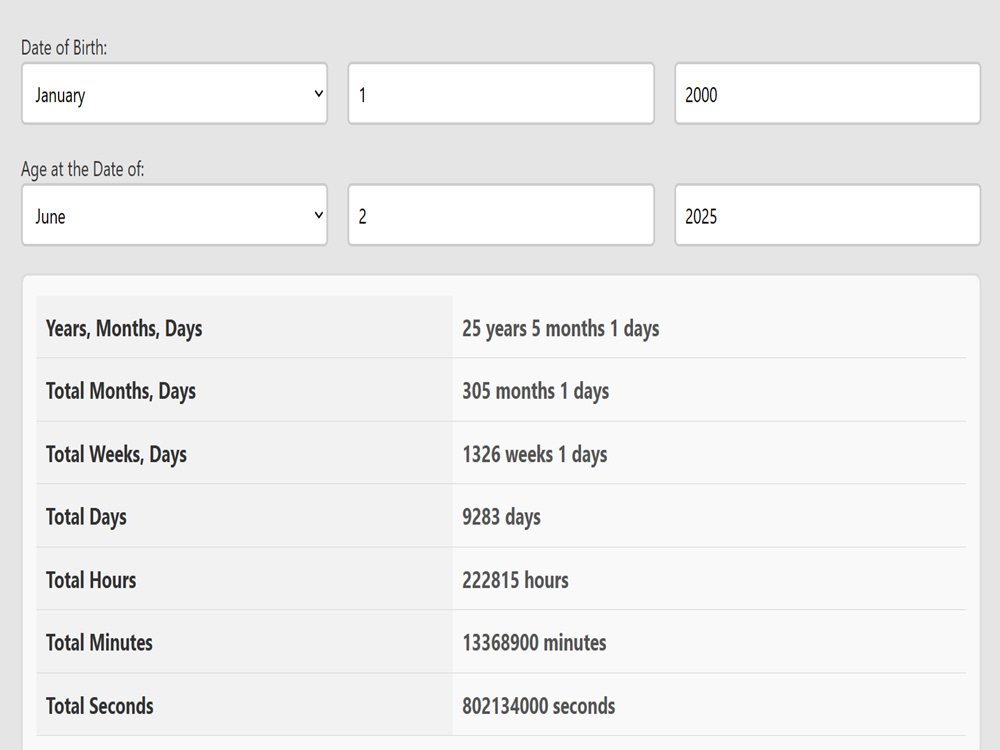Click the chevron arrow of January dropdown
The width and height of the screenshot is (1000, 750).
319,94
